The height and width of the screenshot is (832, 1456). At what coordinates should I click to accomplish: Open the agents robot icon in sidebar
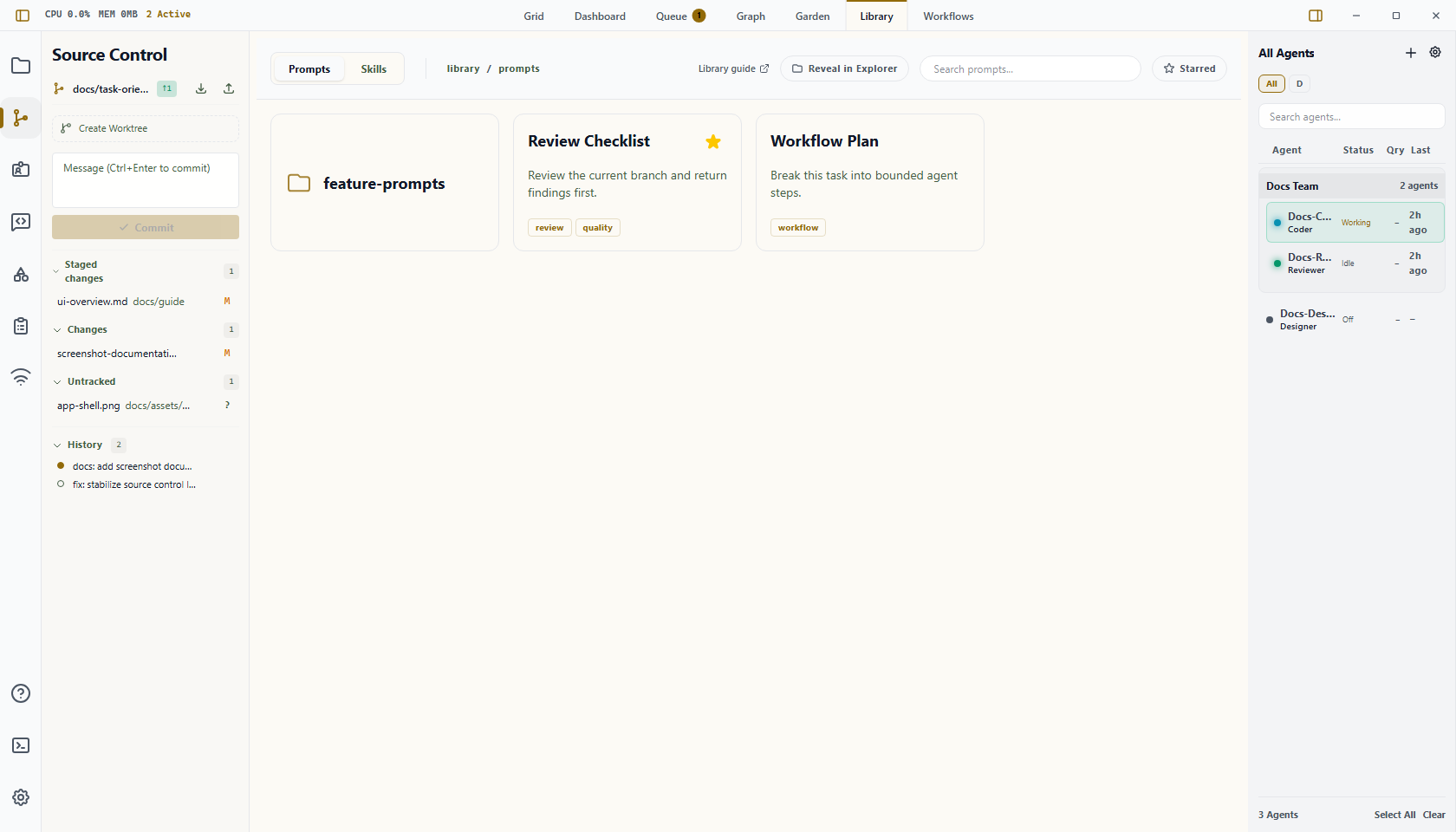[x=21, y=170]
